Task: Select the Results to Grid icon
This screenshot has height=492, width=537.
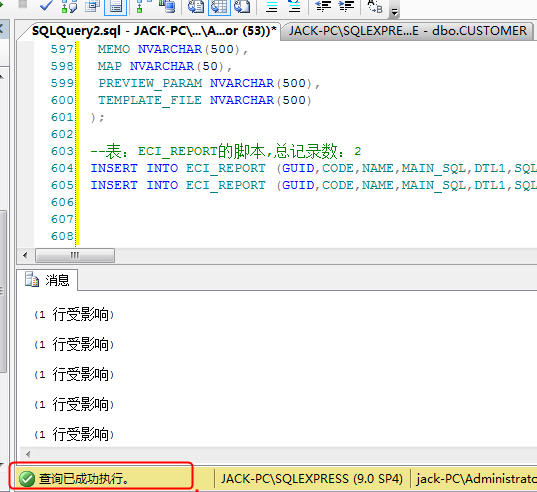Action: click(219, 7)
